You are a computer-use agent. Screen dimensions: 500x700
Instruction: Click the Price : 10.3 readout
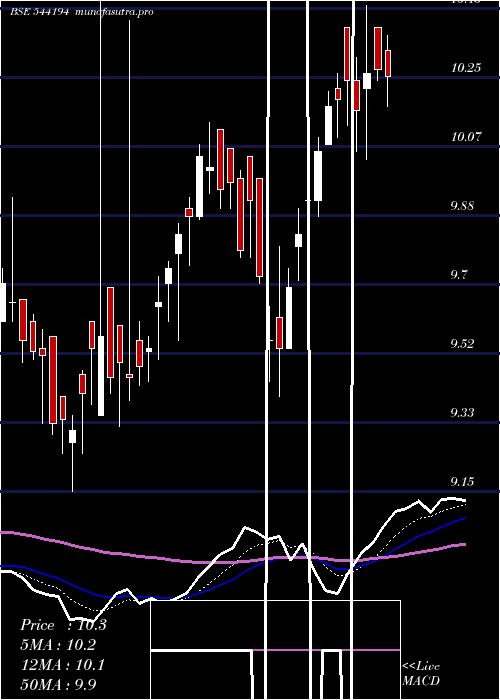pos(63,625)
